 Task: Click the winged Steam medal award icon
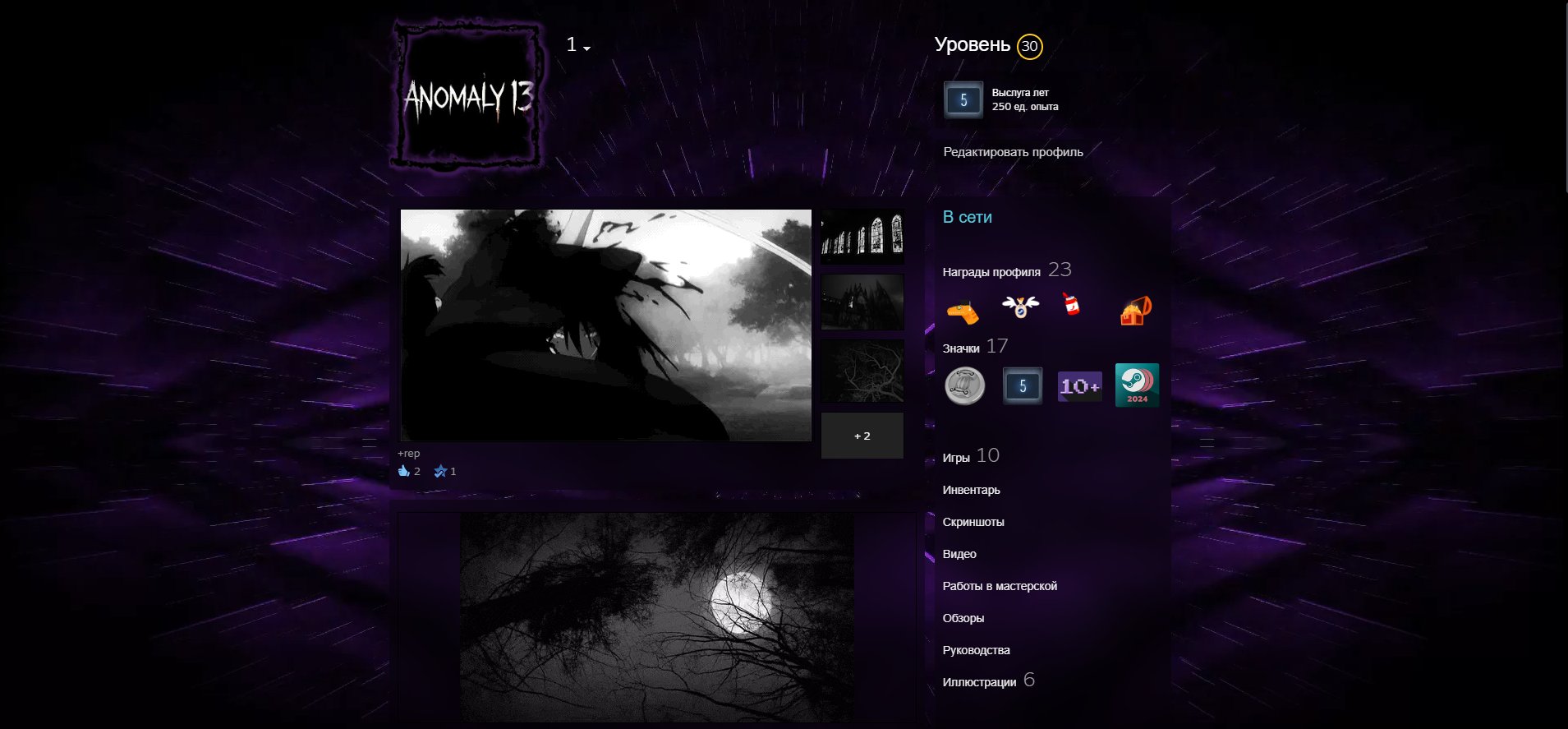point(1020,307)
